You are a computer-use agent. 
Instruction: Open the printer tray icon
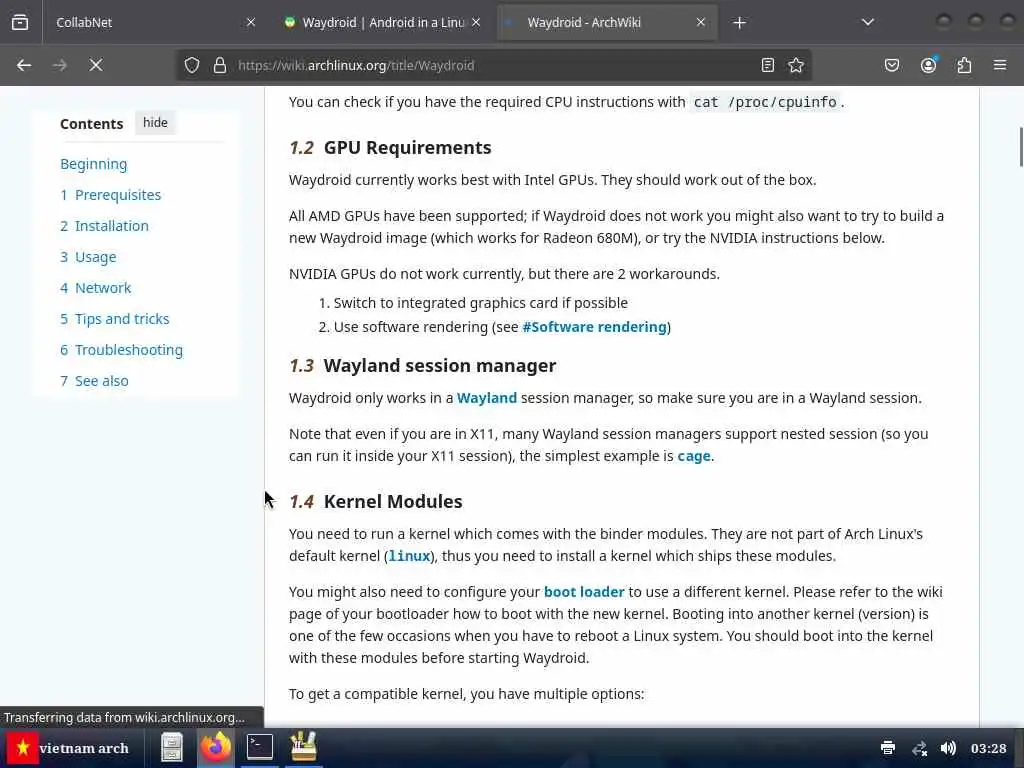[888, 748]
